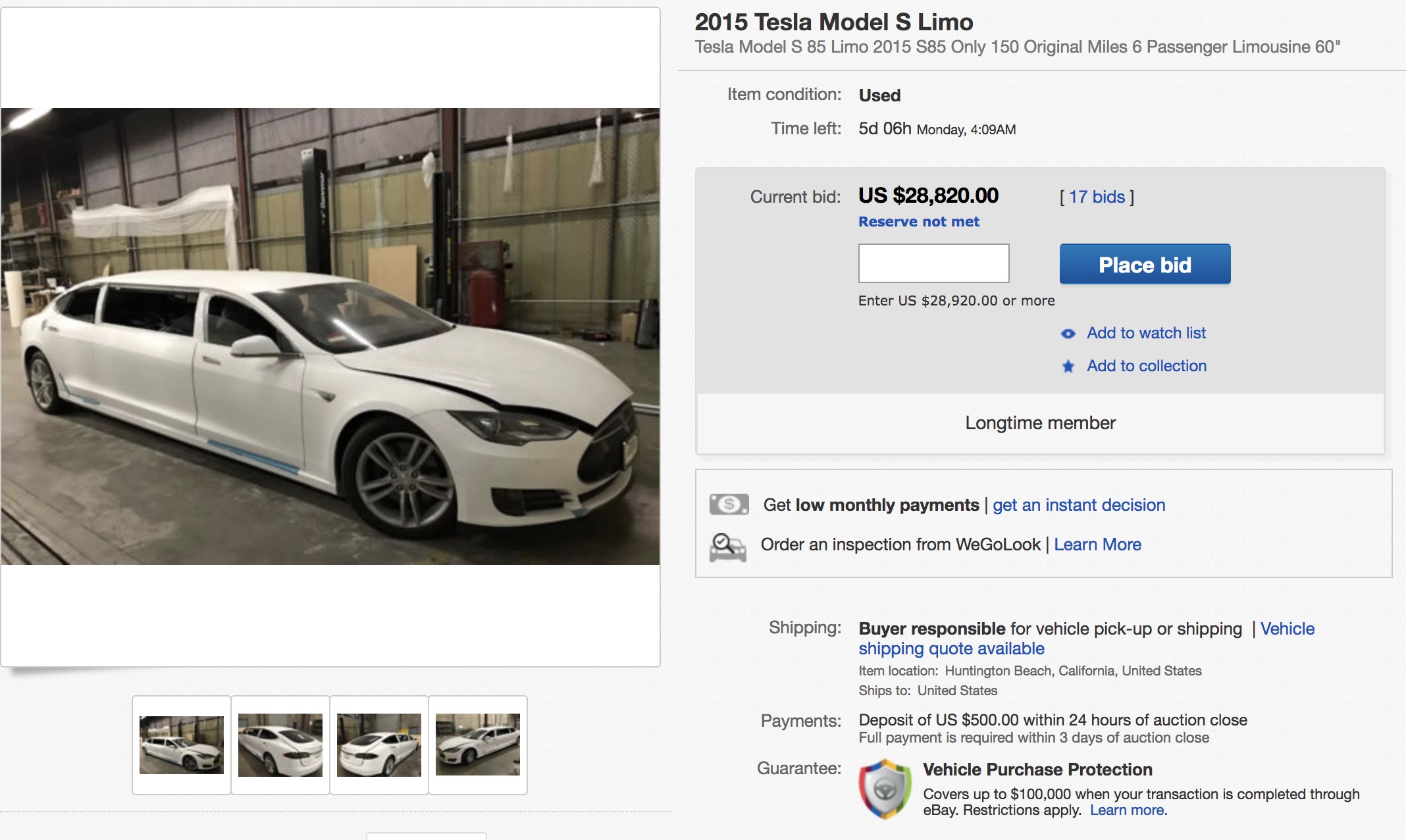1406x840 pixels.
Task: Select the second rear-angle thumbnail
Action: click(280, 745)
